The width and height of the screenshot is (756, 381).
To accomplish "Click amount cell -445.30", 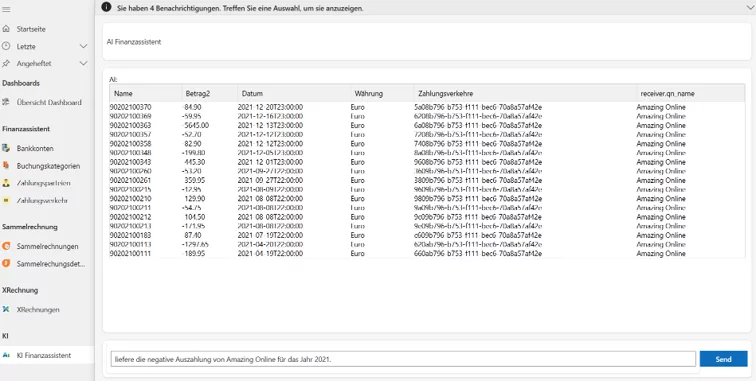I will pyautogui.click(x=193, y=162).
